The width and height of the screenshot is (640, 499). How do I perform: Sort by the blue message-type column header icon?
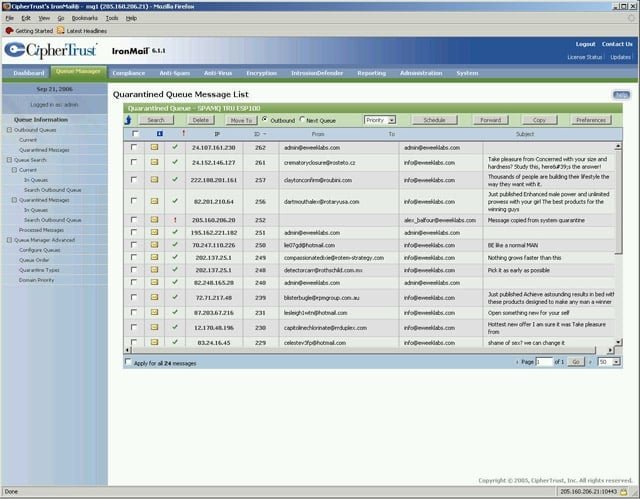pyautogui.click(x=160, y=134)
